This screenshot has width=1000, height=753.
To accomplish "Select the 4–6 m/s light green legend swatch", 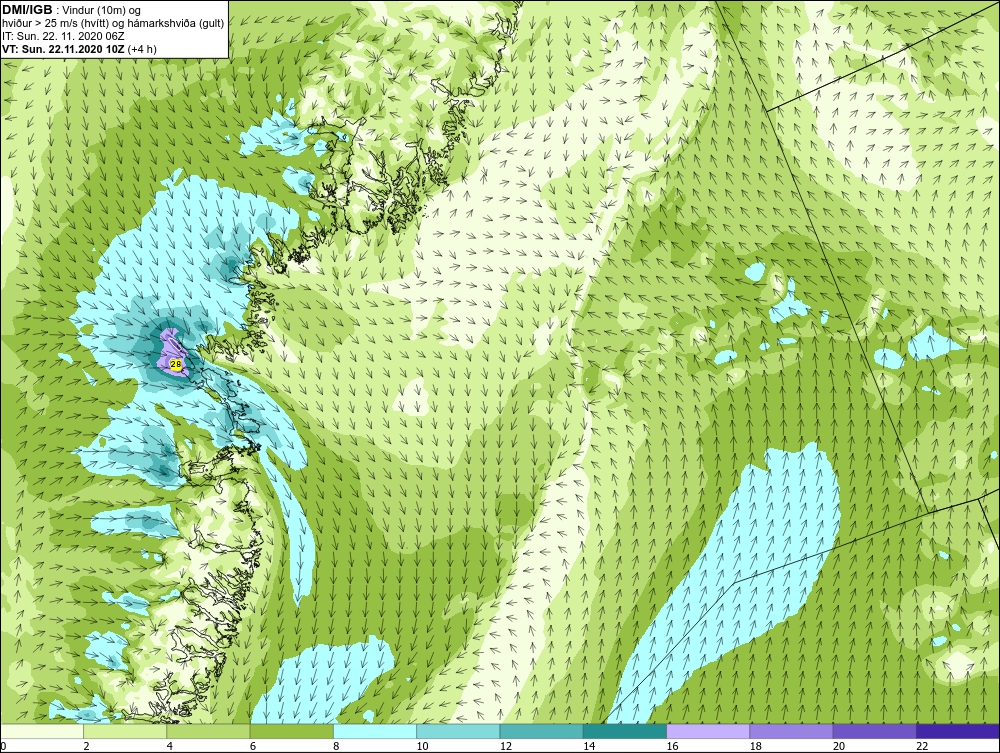I will 209,731.
